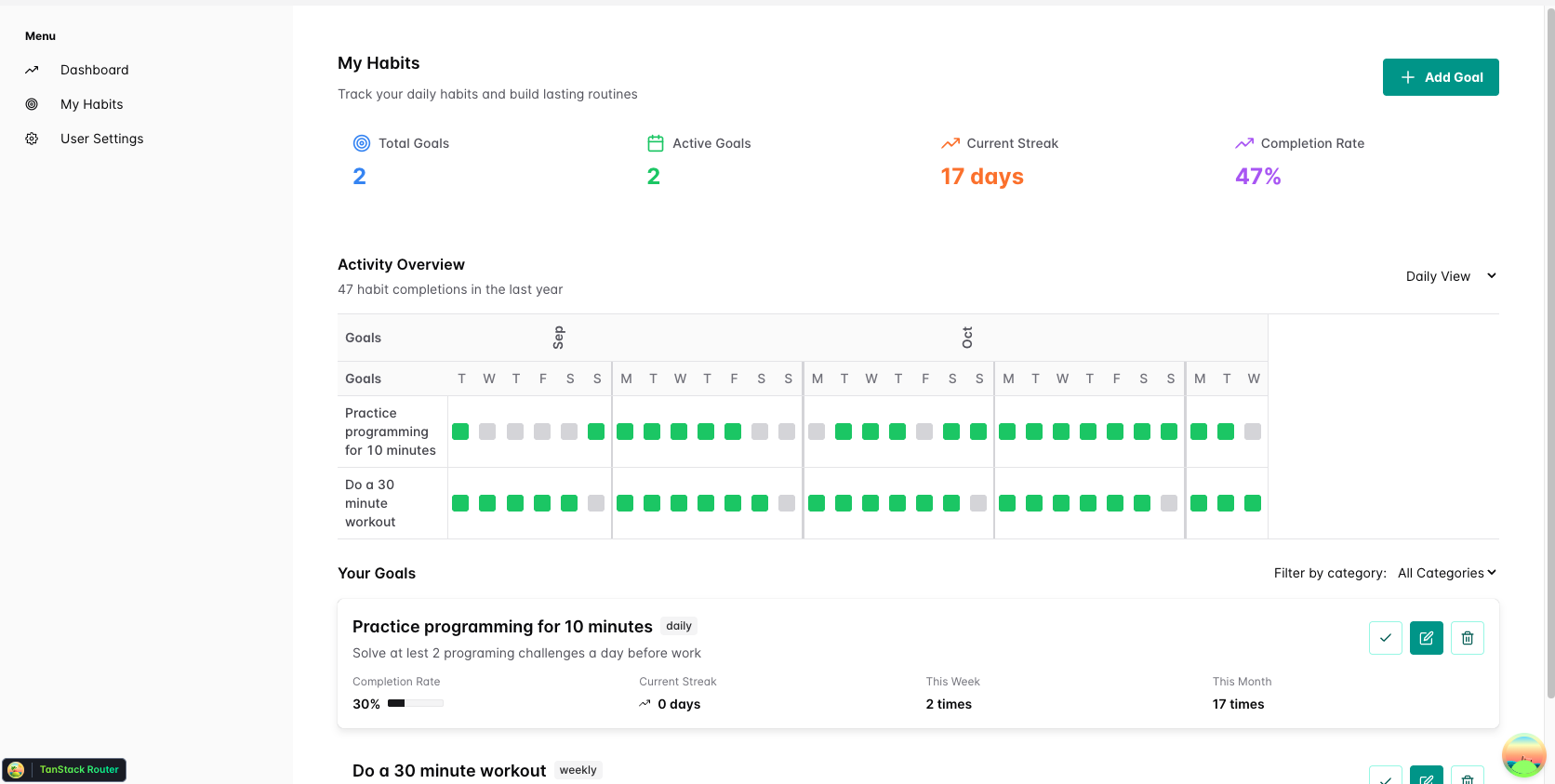
Task: Click the Total Goals target icon
Action: click(362, 143)
